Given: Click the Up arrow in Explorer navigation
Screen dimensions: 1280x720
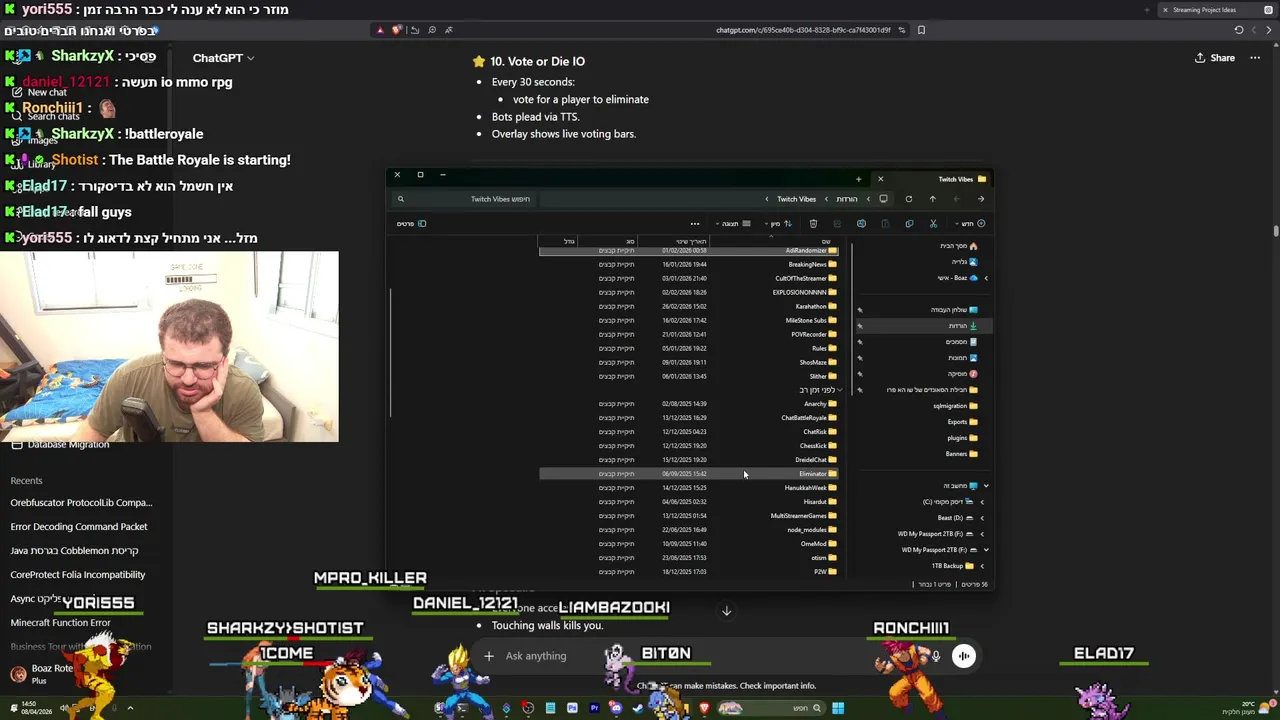Looking at the screenshot, I should click(932, 199).
